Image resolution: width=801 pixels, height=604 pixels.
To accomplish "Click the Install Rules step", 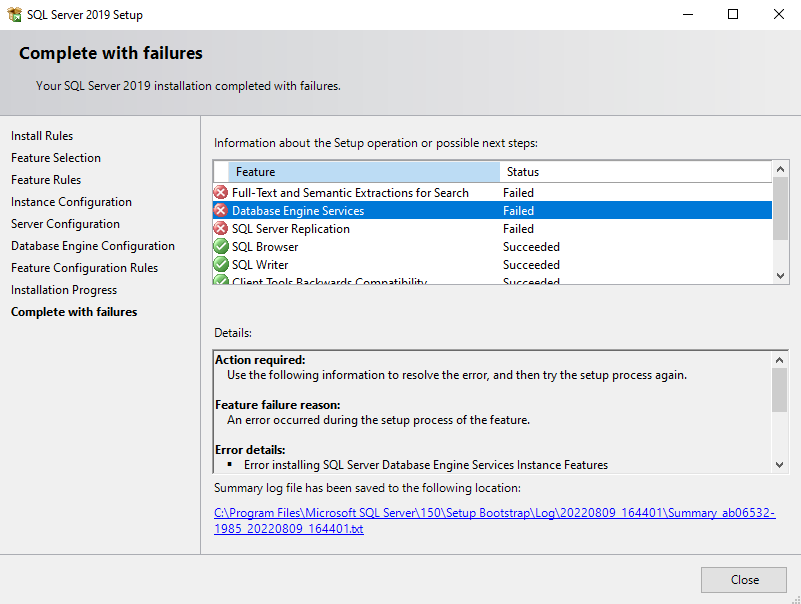I will pyautogui.click(x=42, y=136).
